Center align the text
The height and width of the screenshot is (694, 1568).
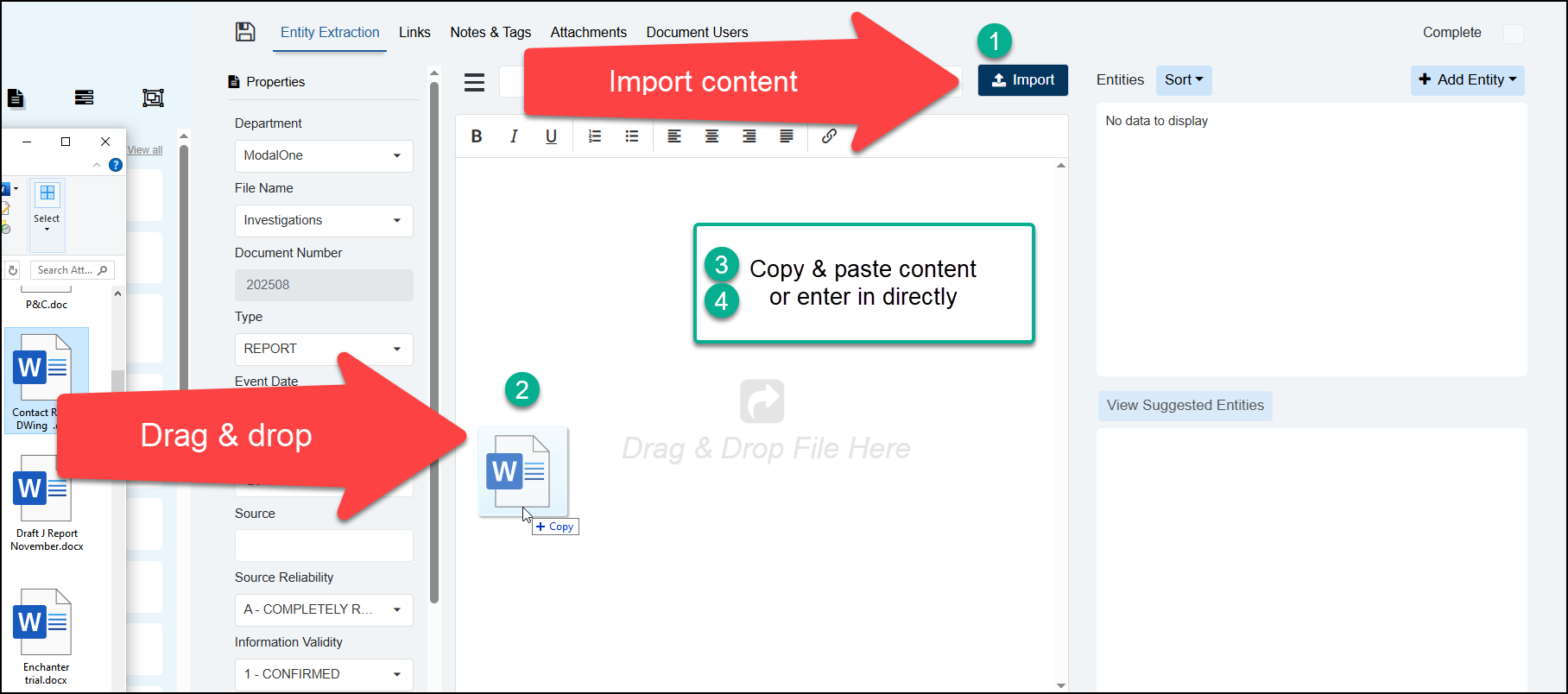[711, 136]
